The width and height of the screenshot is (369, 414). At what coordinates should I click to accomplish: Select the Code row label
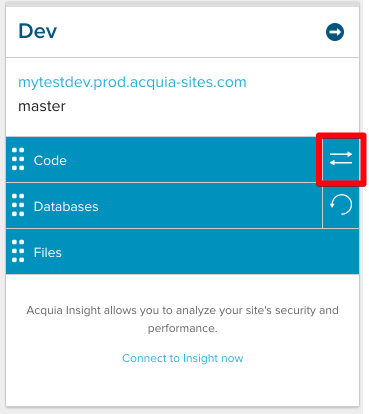50,161
